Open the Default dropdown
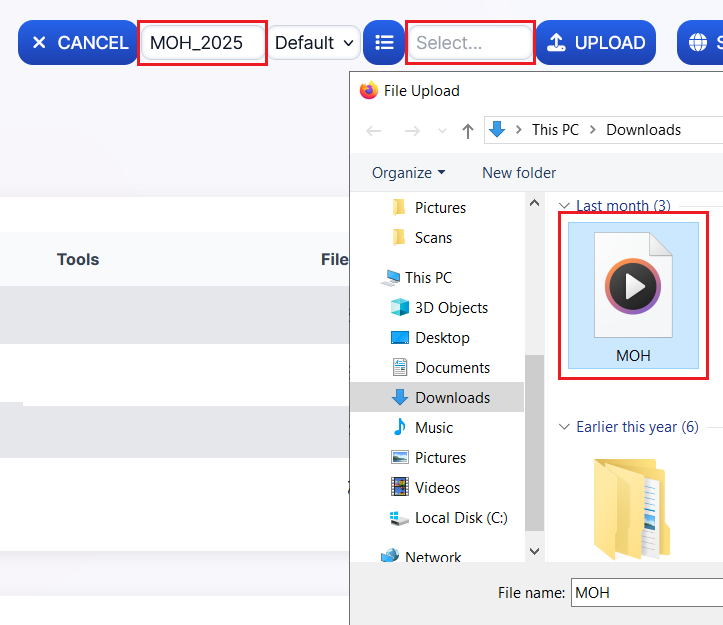Screen dimensions: 723x625 315,43
